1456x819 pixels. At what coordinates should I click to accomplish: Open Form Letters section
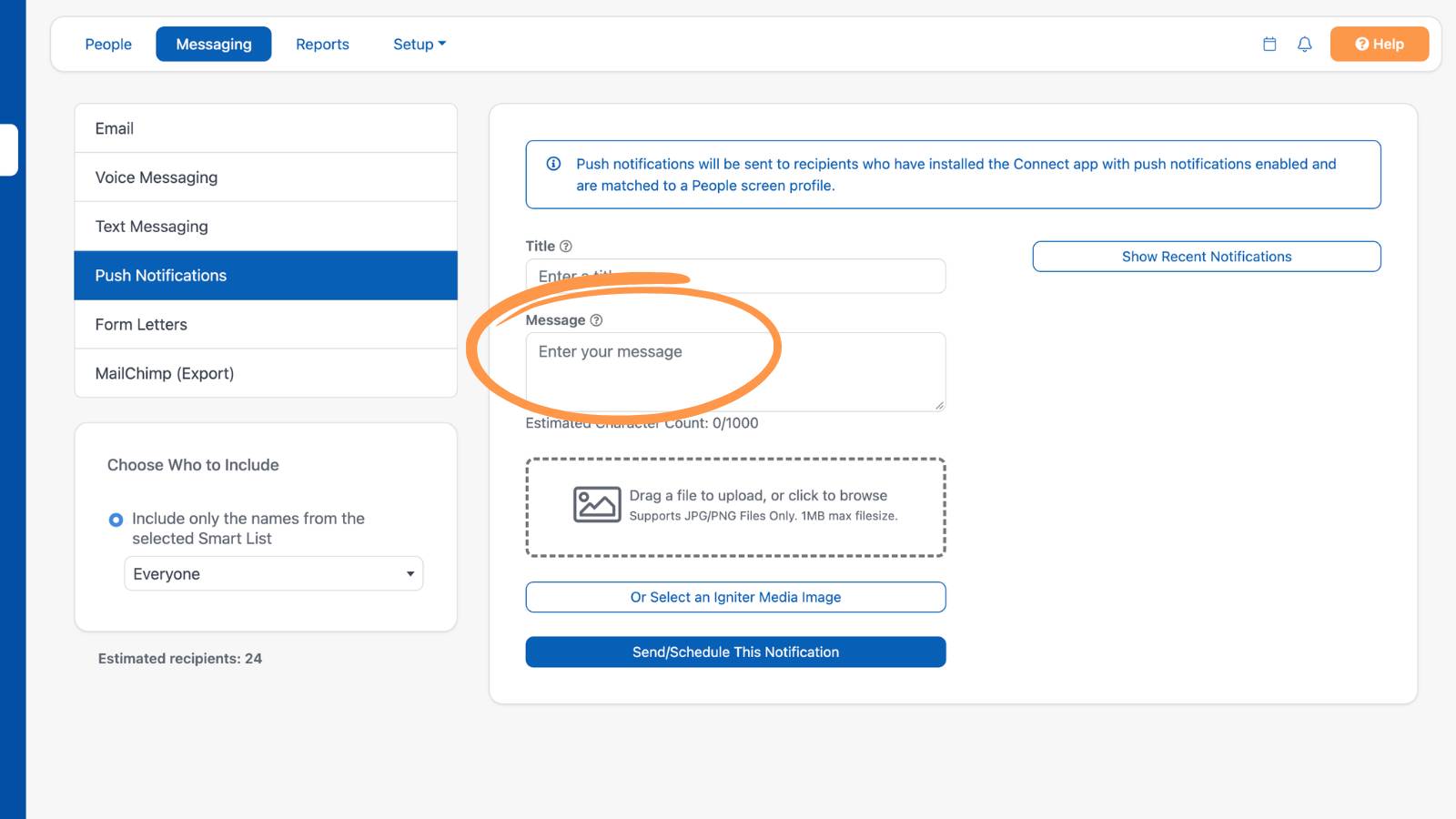266,325
